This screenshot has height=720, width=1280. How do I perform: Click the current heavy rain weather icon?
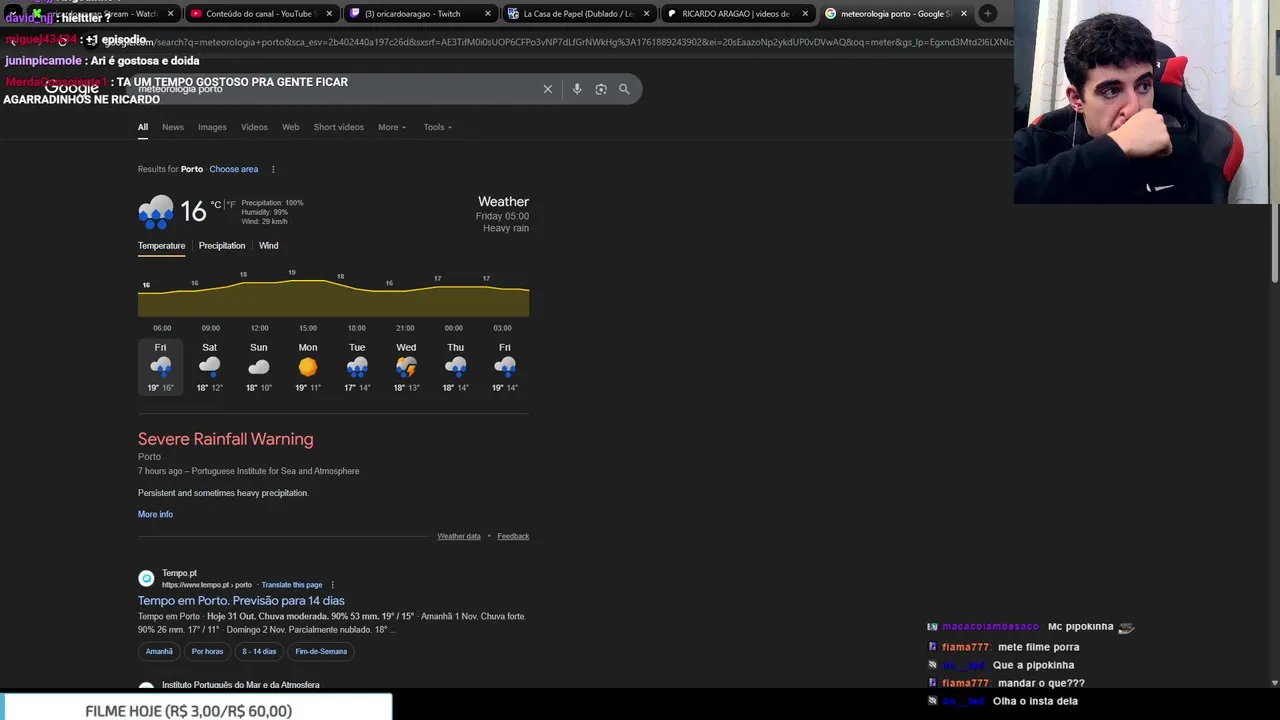(x=156, y=212)
